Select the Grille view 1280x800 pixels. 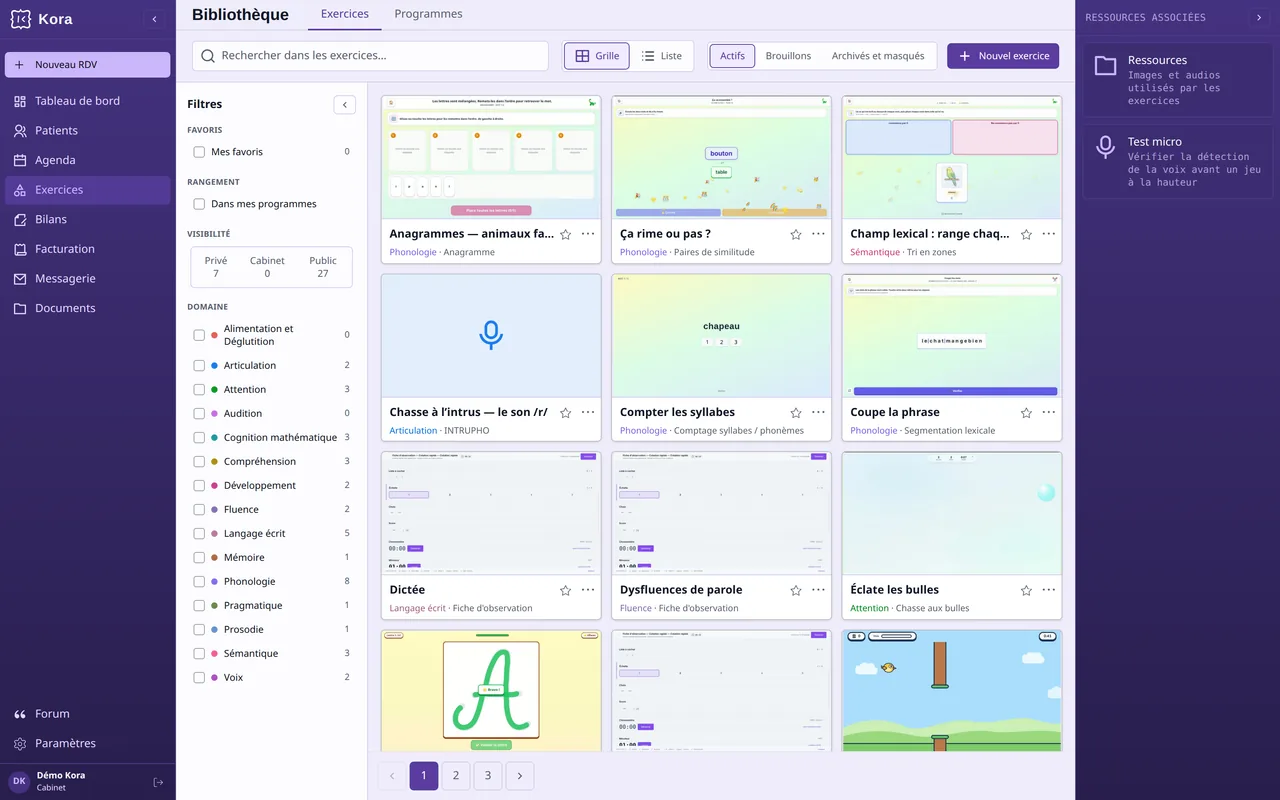coord(597,56)
